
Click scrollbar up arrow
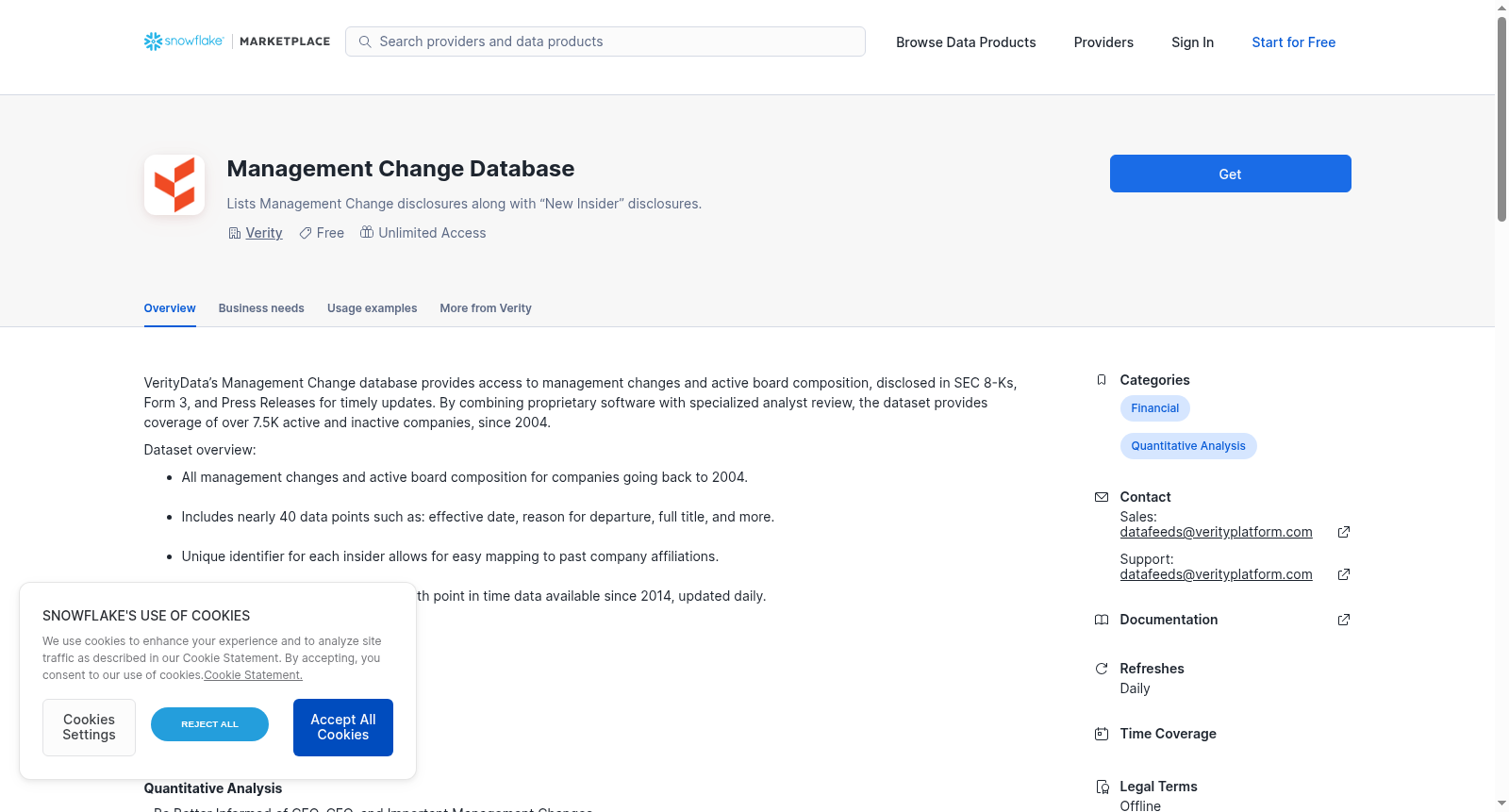1501,8
